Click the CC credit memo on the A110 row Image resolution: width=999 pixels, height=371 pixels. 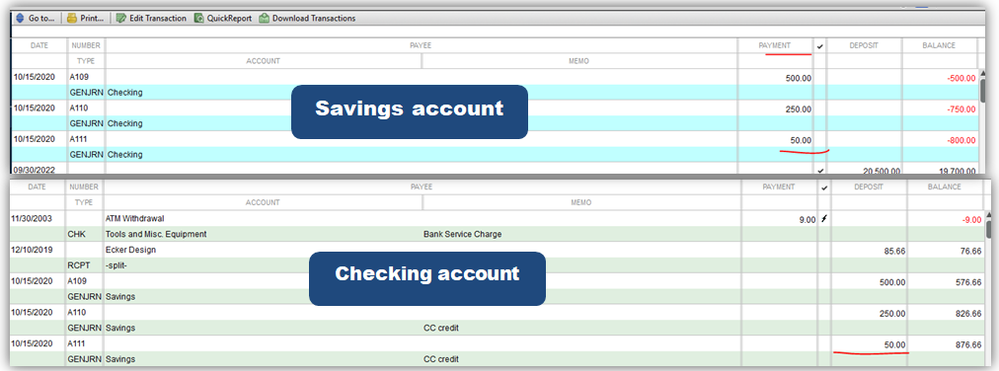tap(442, 328)
